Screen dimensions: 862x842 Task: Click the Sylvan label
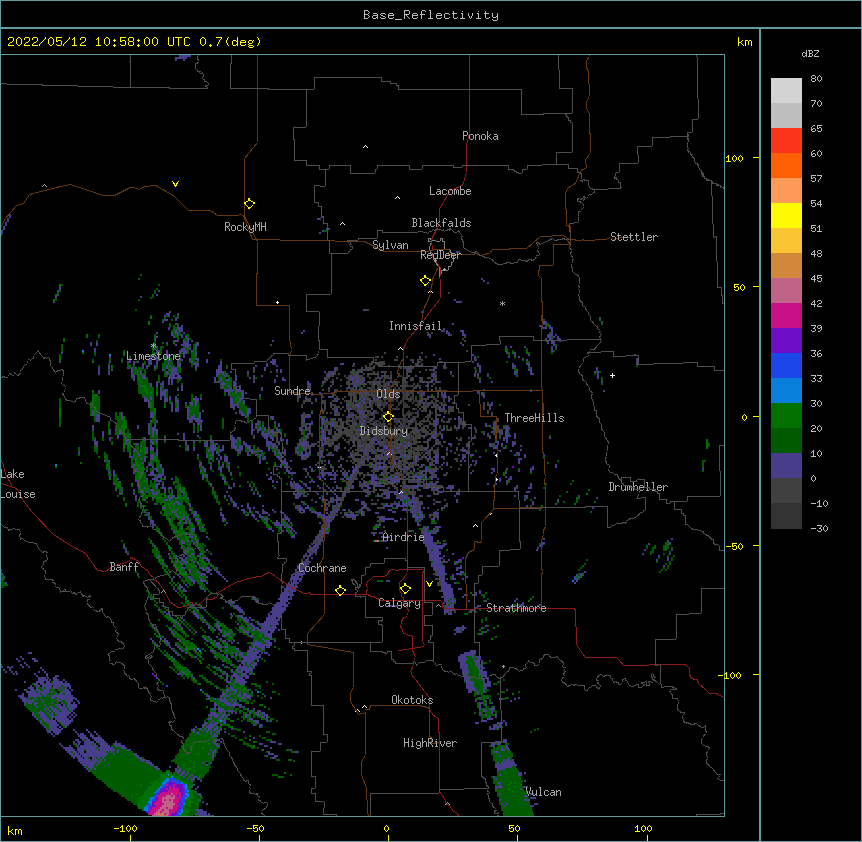pos(390,245)
